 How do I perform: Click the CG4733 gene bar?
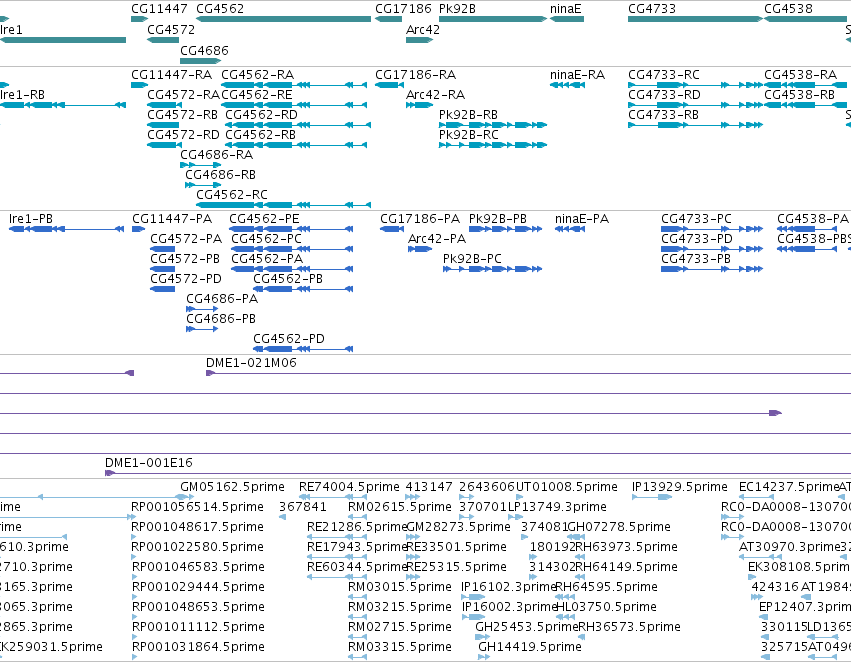pos(696,19)
